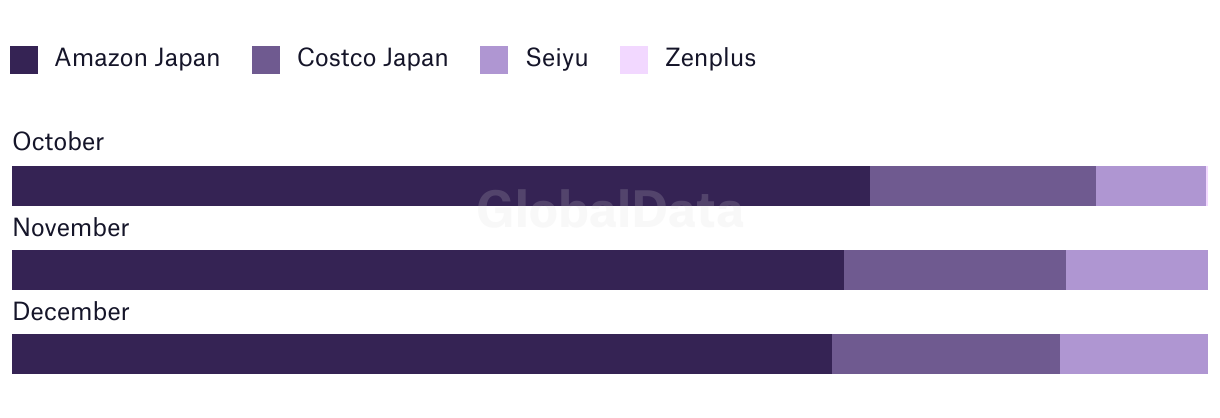Toggle the Seiyu legend label
This screenshot has height=418, width=1220.
tap(557, 58)
